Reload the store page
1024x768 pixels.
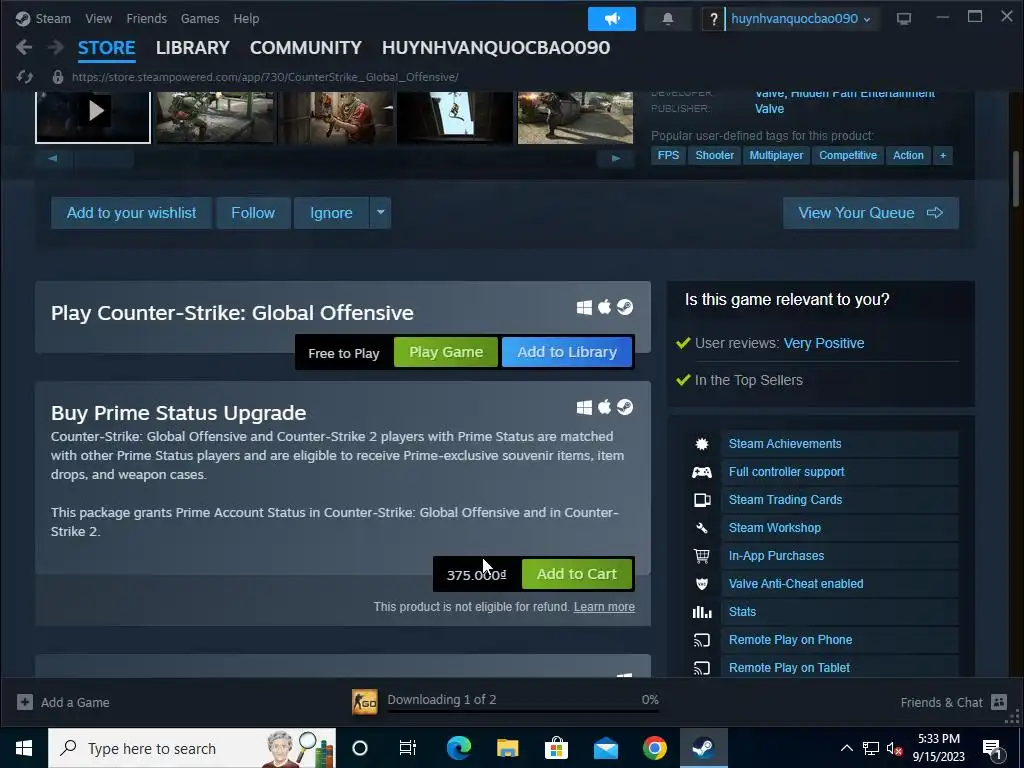(x=25, y=77)
